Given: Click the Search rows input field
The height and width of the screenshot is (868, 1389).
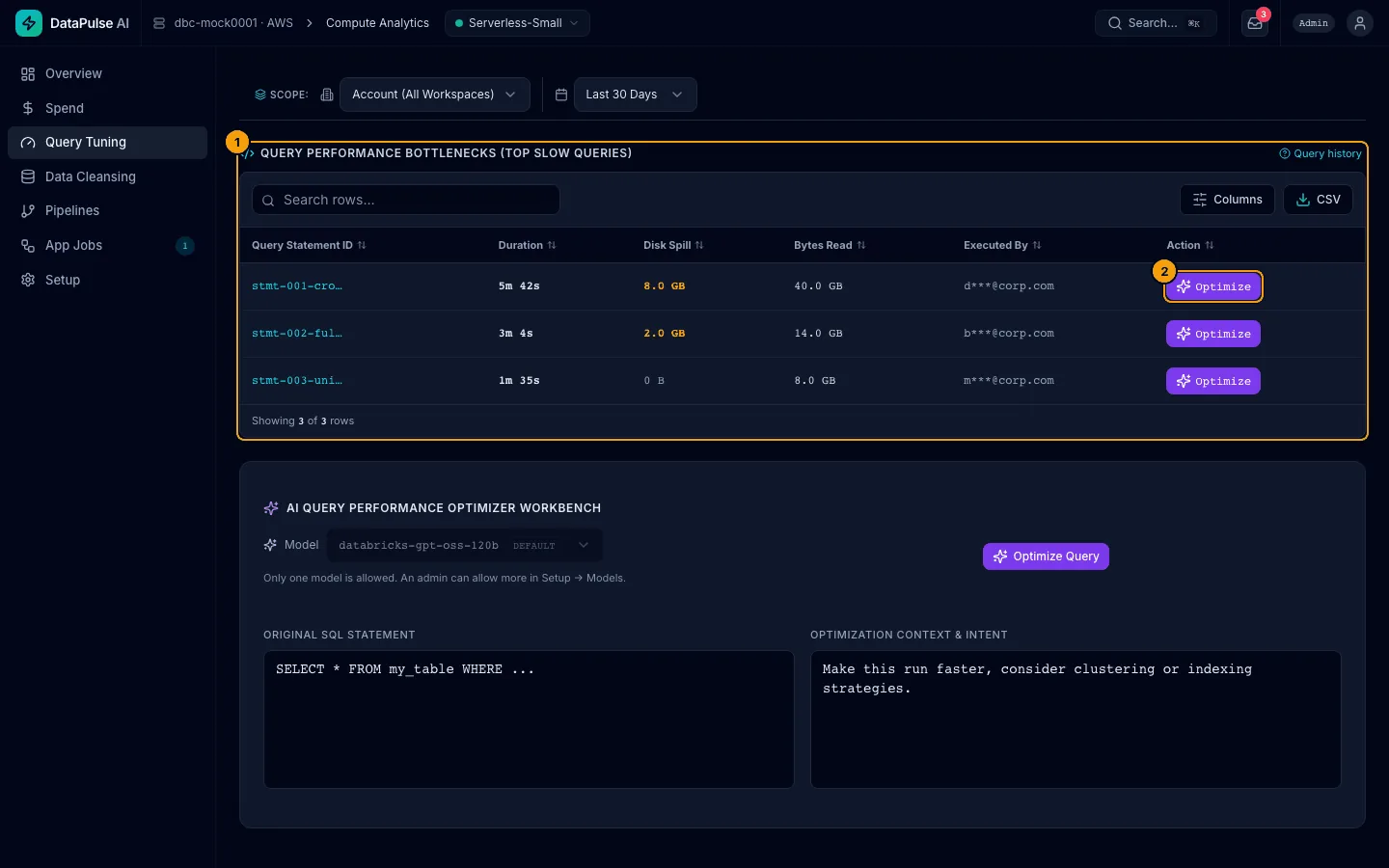Looking at the screenshot, I should [406, 200].
